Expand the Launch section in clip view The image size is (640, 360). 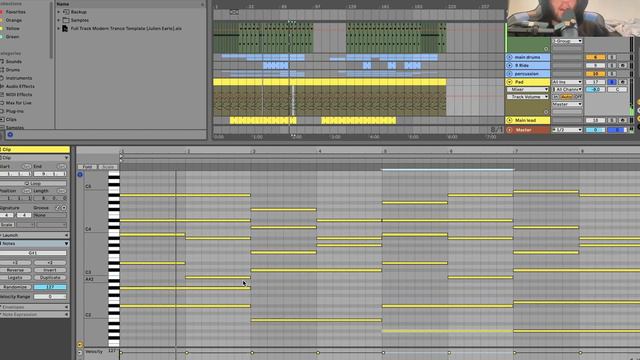click(x=66, y=235)
